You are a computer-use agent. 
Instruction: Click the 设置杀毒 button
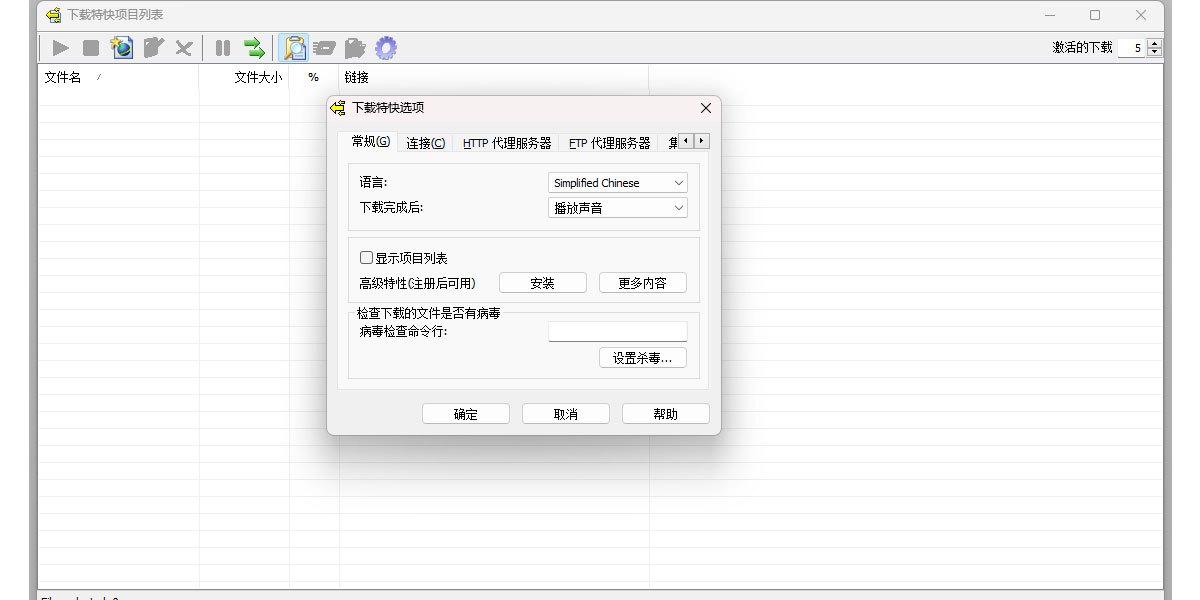click(x=643, y=358)
